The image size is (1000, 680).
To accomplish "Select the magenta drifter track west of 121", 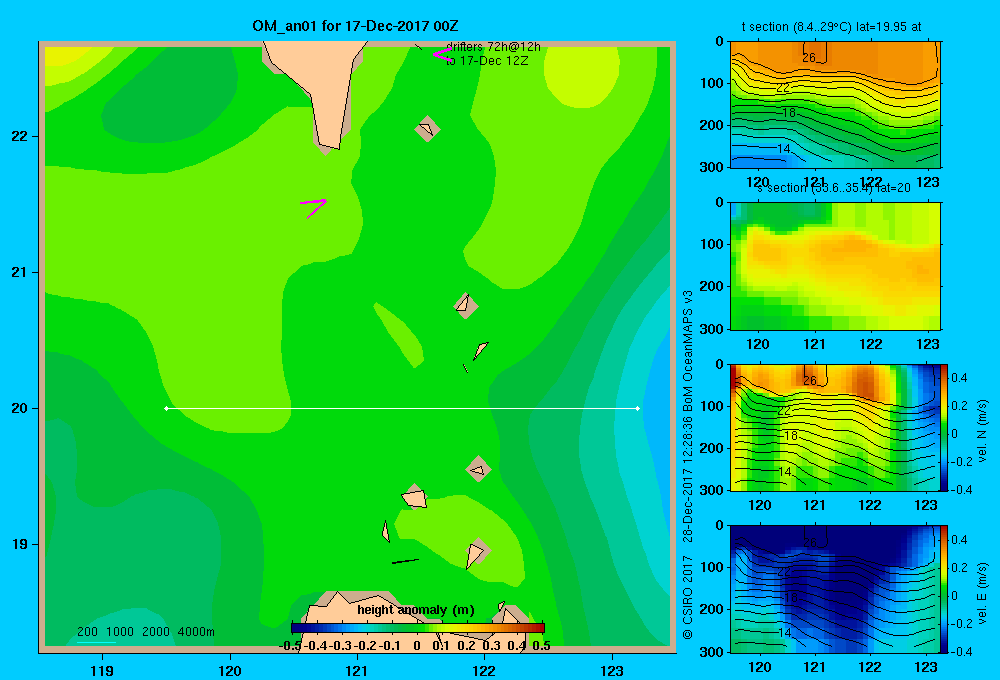I will point(313,207).
